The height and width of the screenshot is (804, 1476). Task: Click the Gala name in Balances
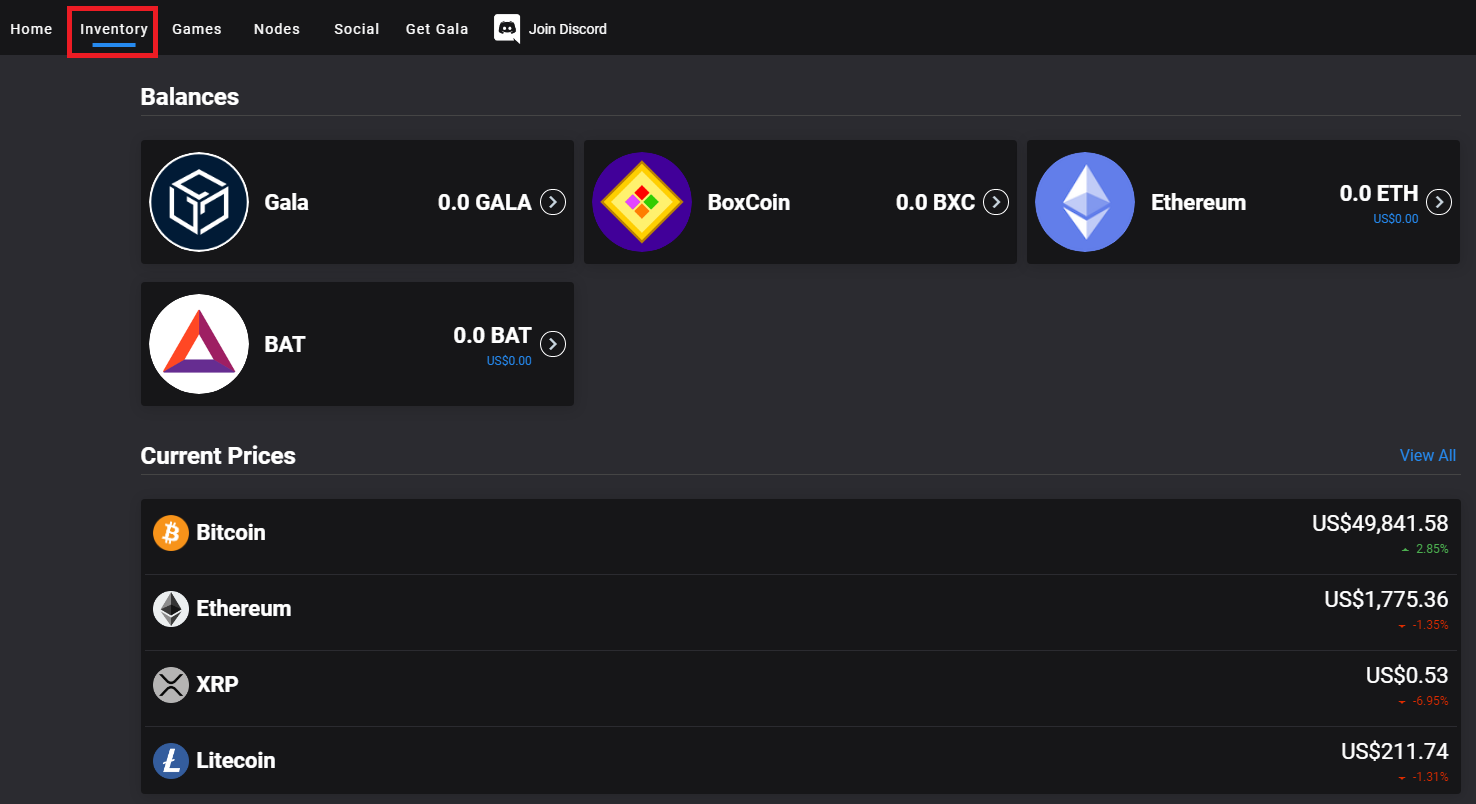coord(286,202)
